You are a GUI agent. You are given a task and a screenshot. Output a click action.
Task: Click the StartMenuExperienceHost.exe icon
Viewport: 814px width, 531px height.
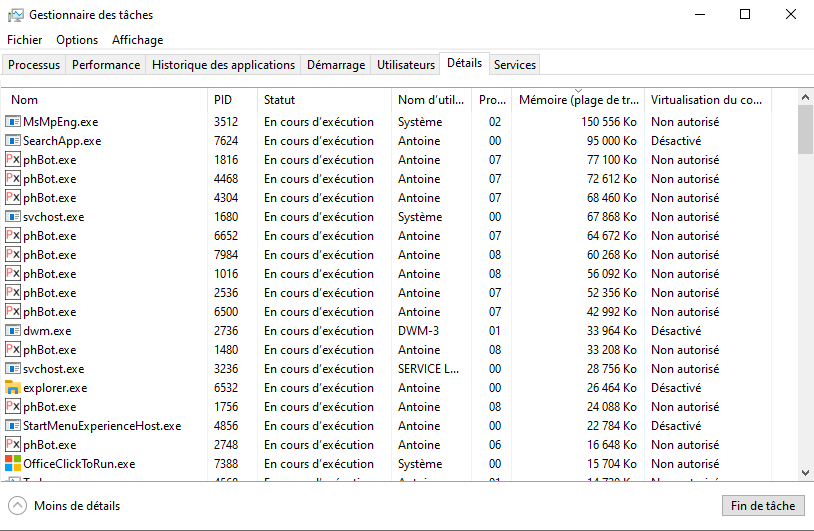[13, 426]
